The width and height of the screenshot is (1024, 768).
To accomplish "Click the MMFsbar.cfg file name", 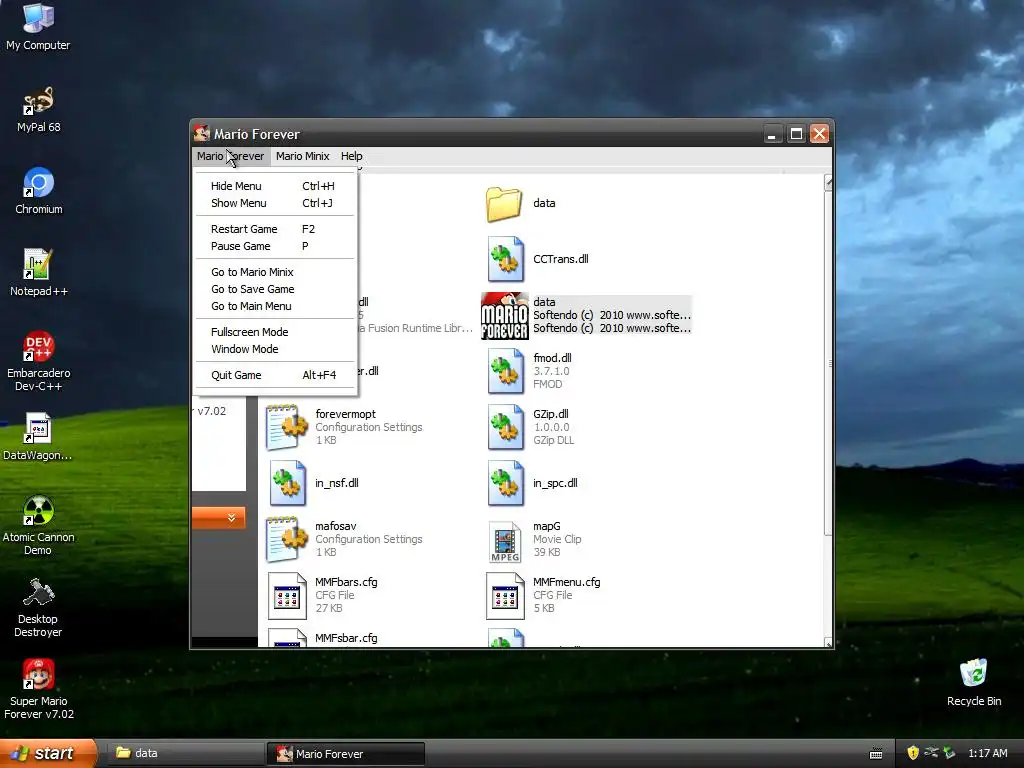I will 346,638.
